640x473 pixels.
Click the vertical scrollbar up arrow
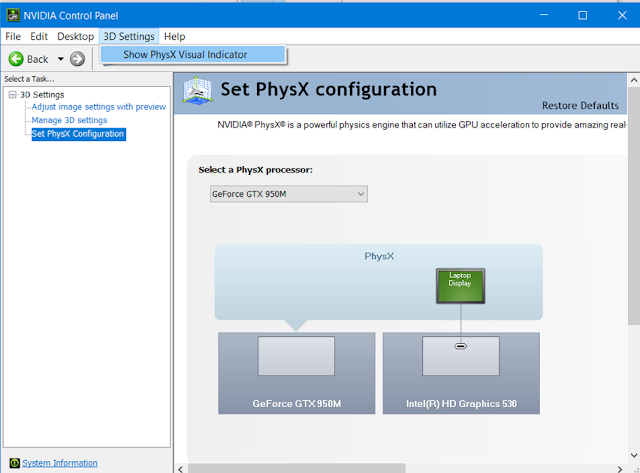point(633,80)
